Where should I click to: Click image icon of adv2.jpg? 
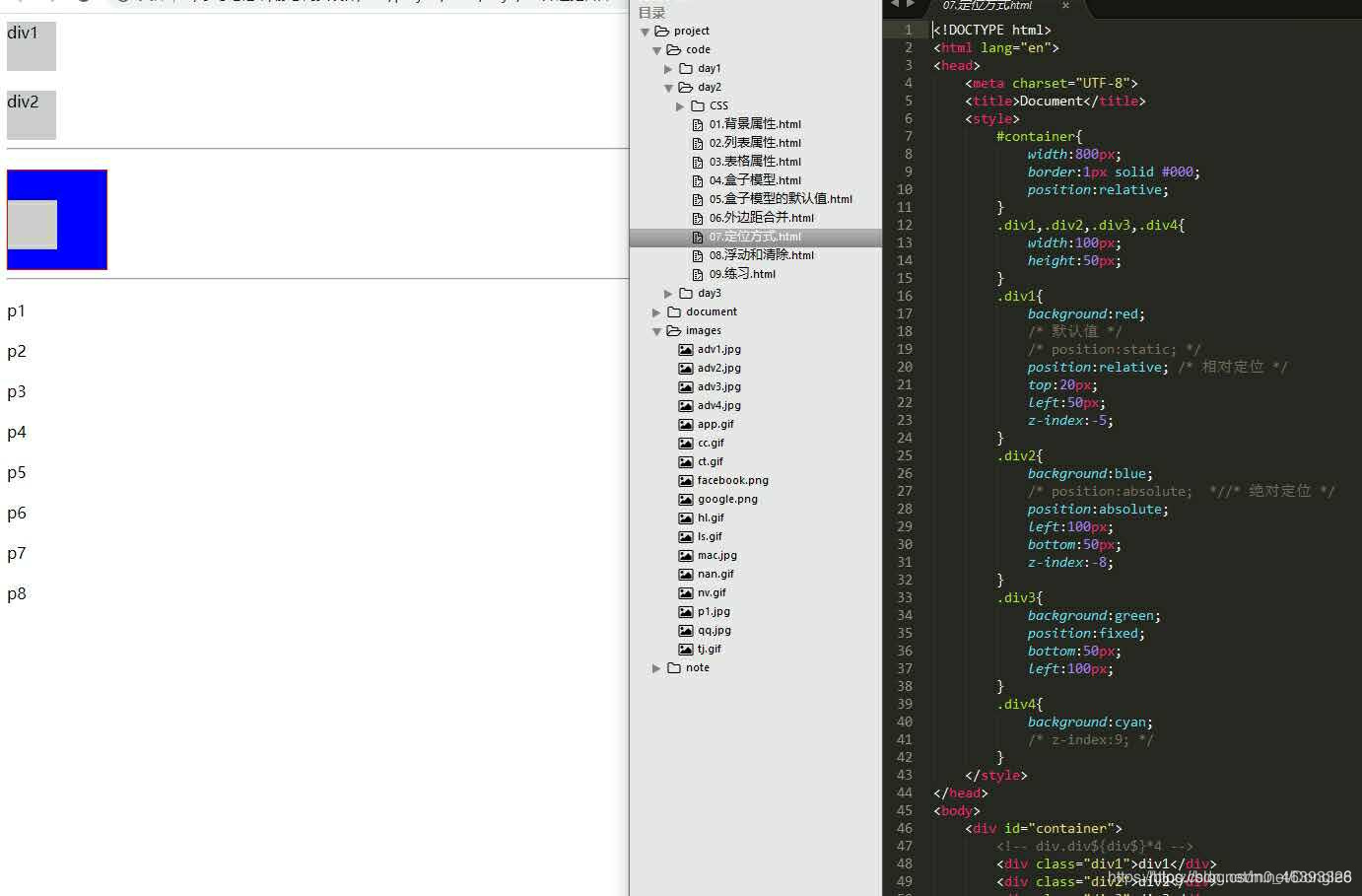click(686, 368)
